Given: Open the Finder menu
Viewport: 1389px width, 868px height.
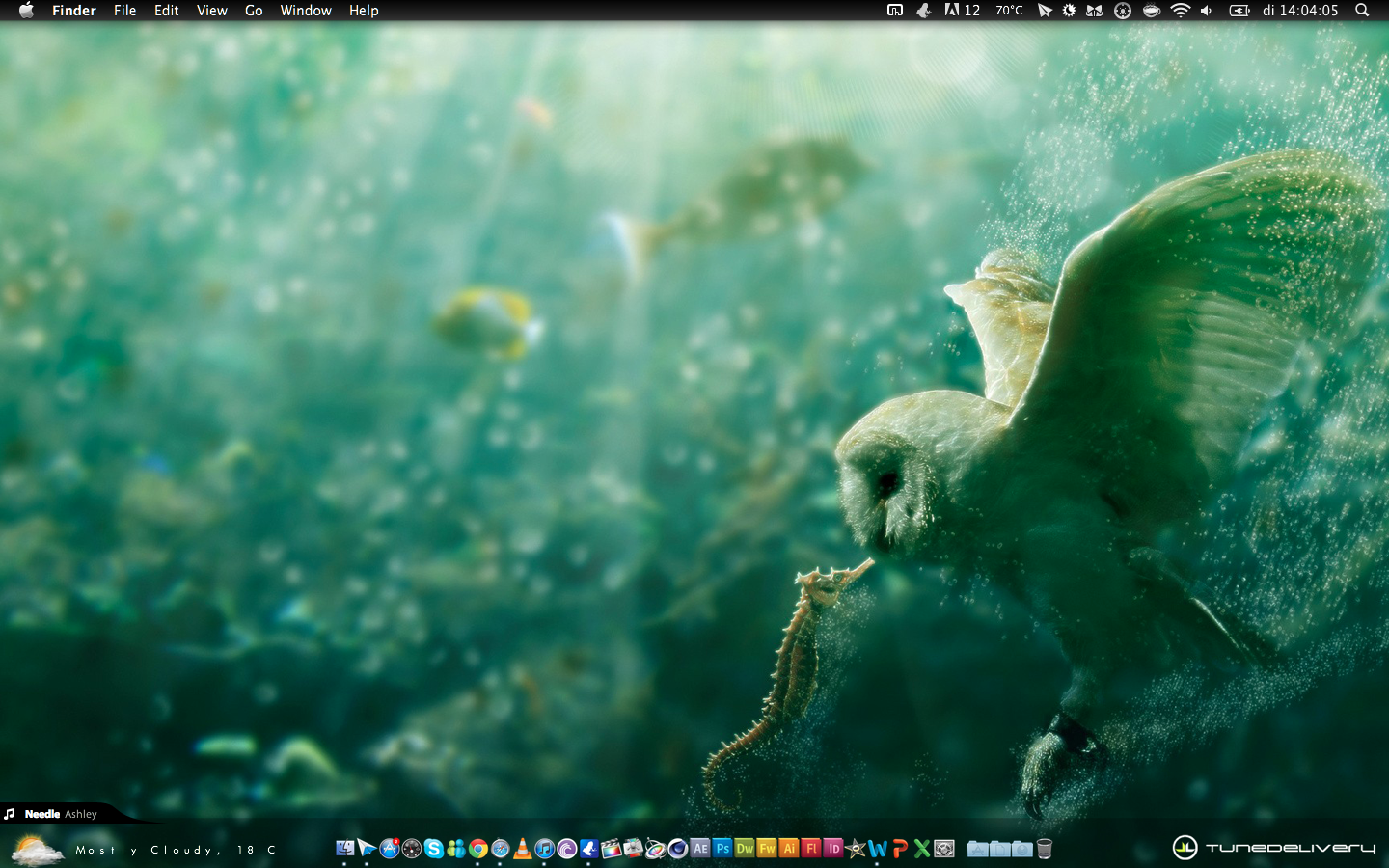Looking at the screenshot, I should [74, 11].
